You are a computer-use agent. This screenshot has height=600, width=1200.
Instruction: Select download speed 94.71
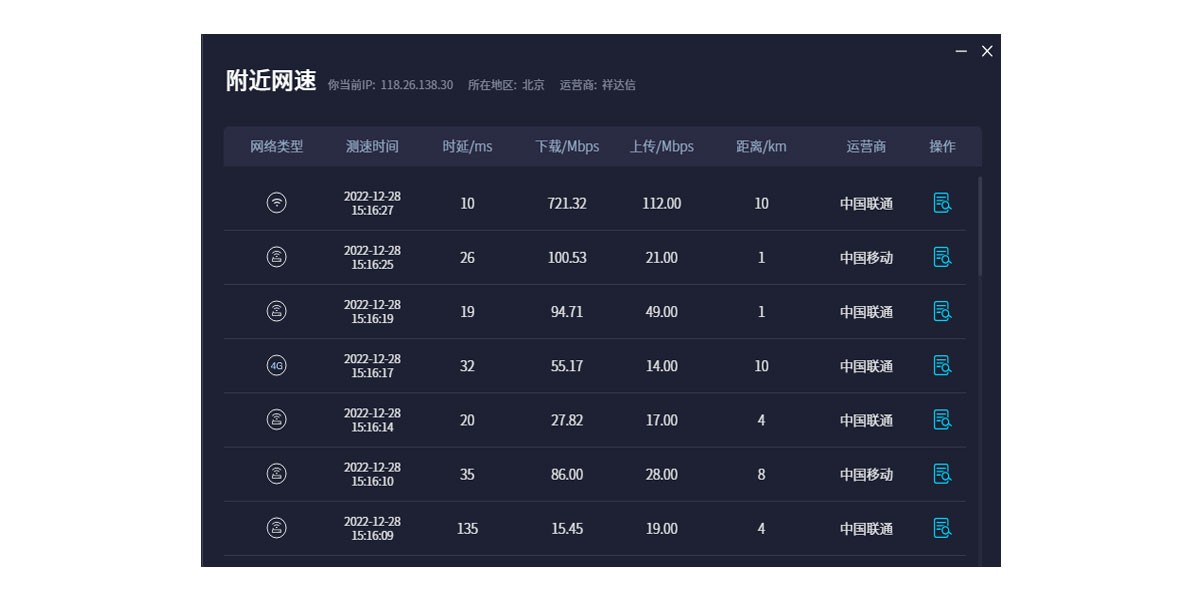click(x=567, y=311)
